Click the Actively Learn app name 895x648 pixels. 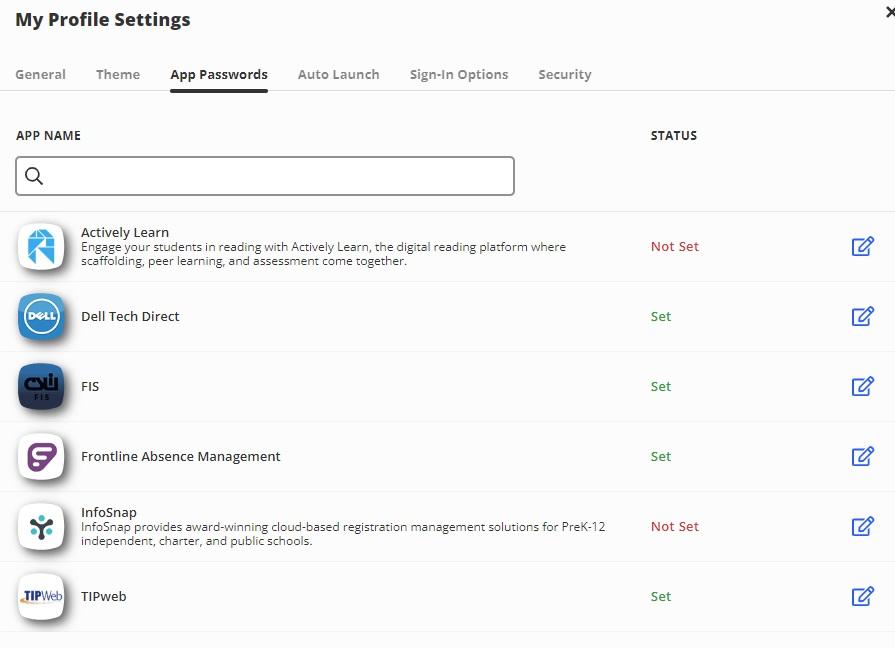click(x=125, y=232)
